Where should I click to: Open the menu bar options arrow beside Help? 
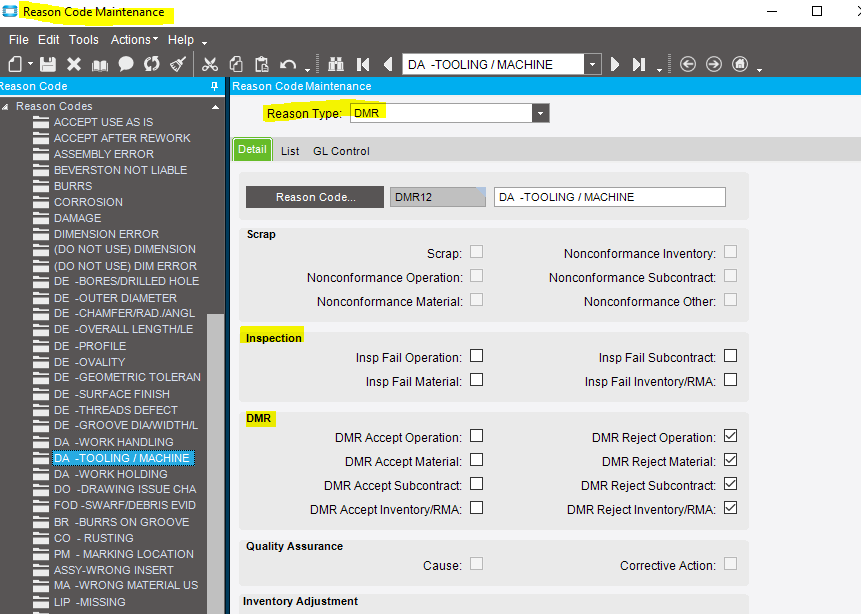pos(204,43)
